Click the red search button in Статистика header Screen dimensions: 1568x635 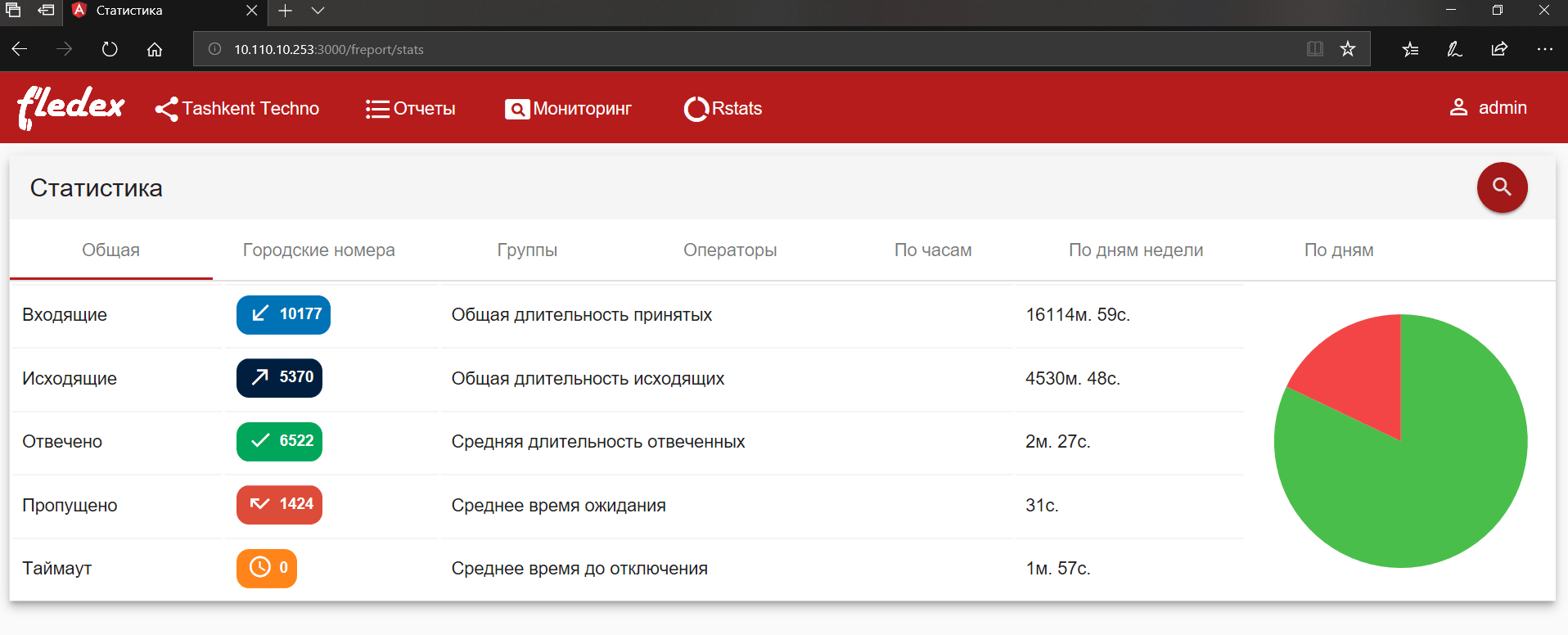point(1502,187)
